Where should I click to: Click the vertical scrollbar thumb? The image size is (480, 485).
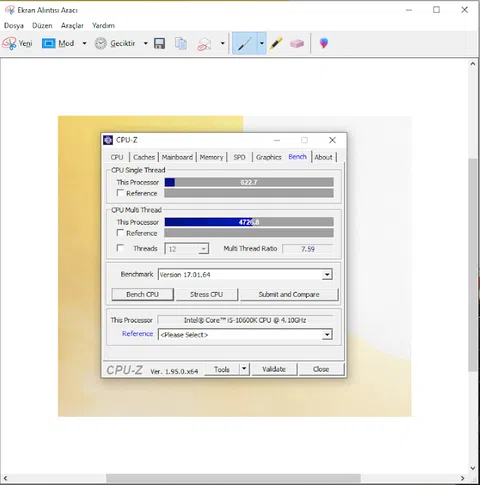[x=472, y=265]
